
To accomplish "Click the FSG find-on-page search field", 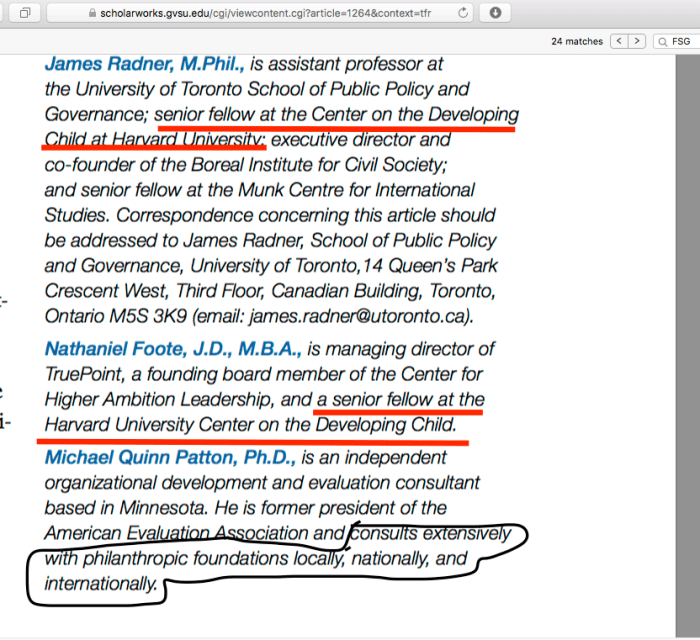I will [x=682, y=41].
